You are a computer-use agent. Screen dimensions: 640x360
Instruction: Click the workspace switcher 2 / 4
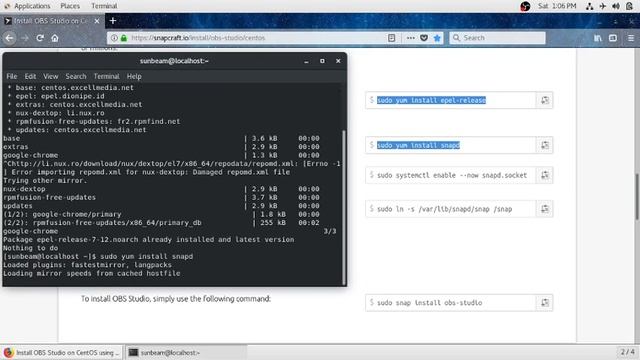click(627, 352)
